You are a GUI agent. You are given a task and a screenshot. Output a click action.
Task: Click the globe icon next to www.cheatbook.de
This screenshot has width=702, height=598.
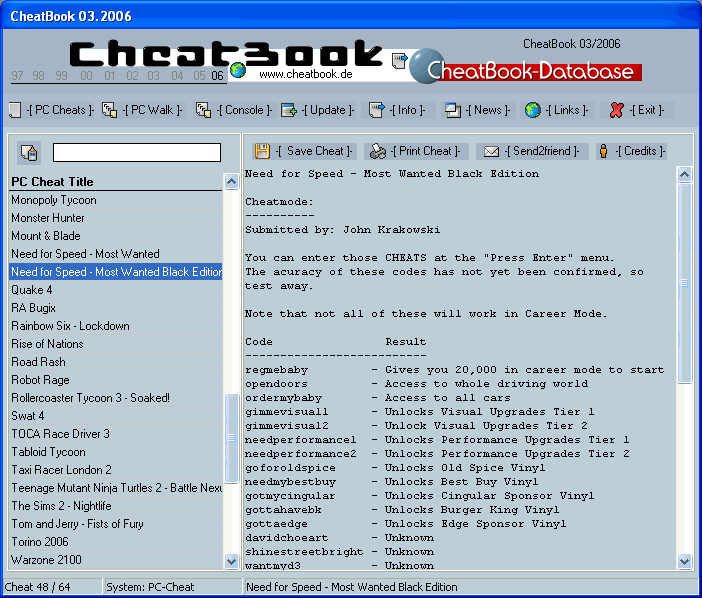238,70
